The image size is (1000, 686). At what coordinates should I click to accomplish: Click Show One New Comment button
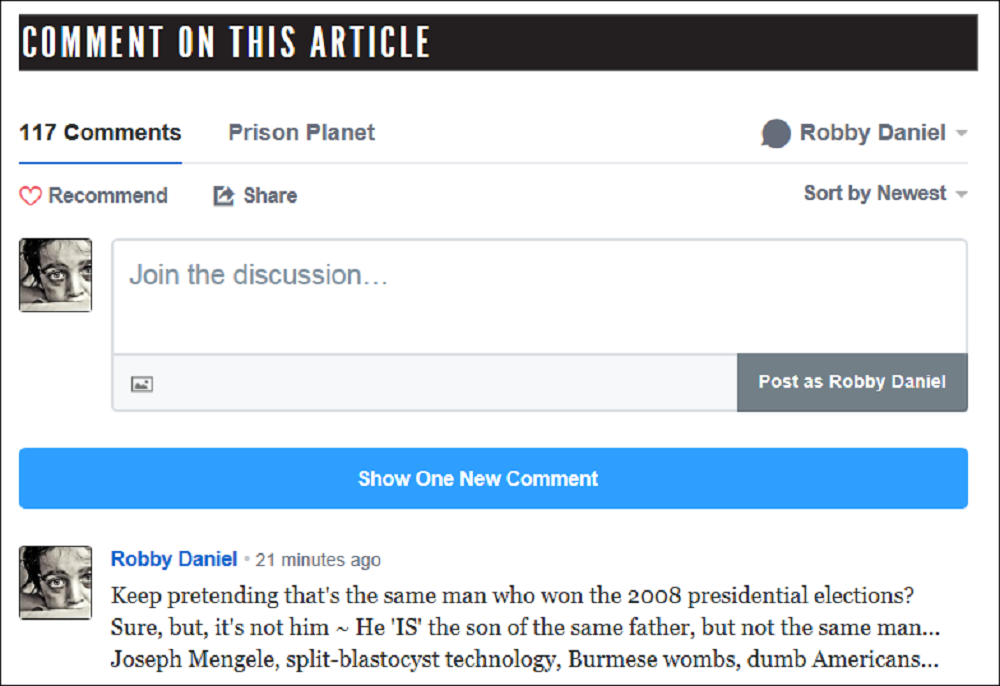pyautogui.click(x=493, y=478)
